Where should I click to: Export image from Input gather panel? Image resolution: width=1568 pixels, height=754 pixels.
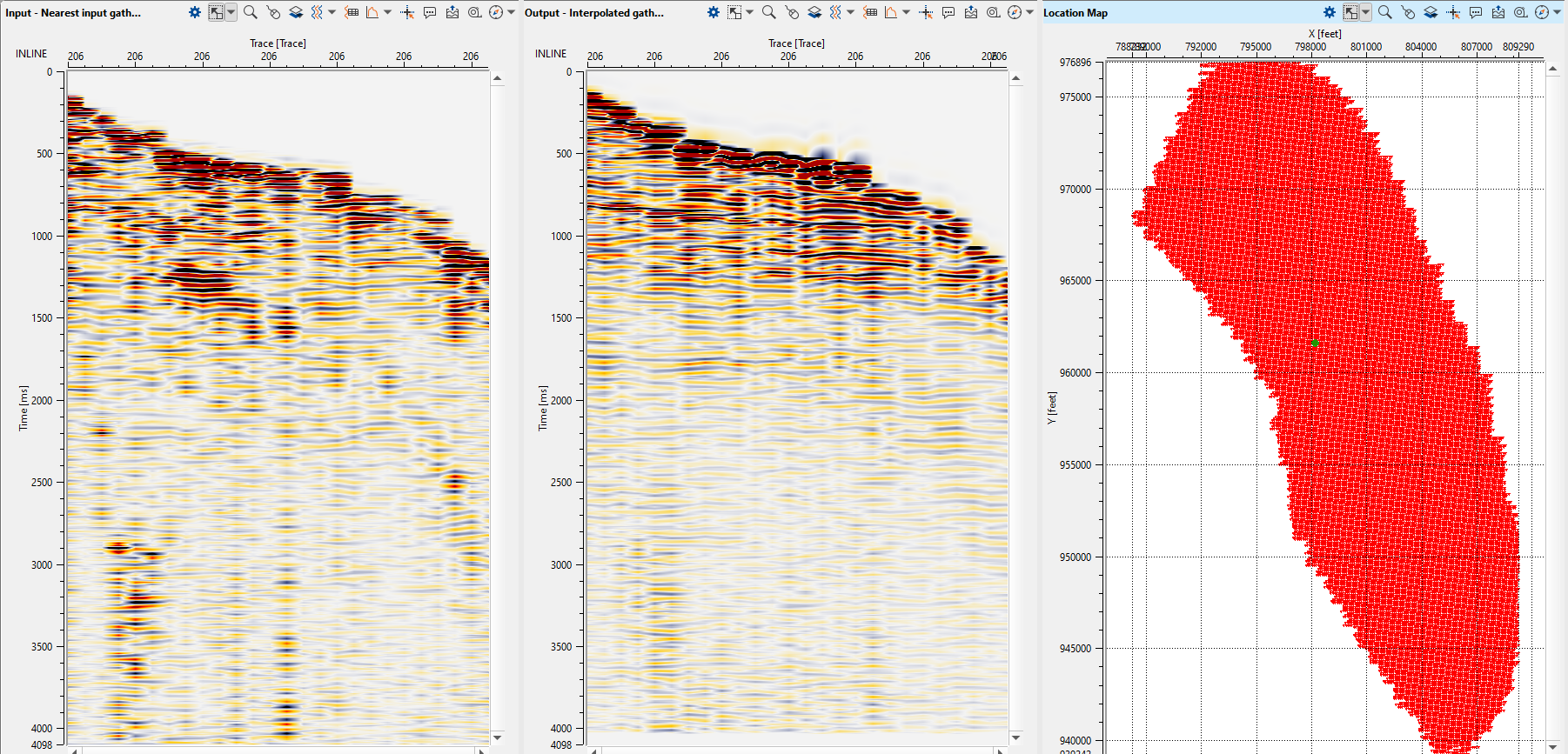(x=452, y=12)
